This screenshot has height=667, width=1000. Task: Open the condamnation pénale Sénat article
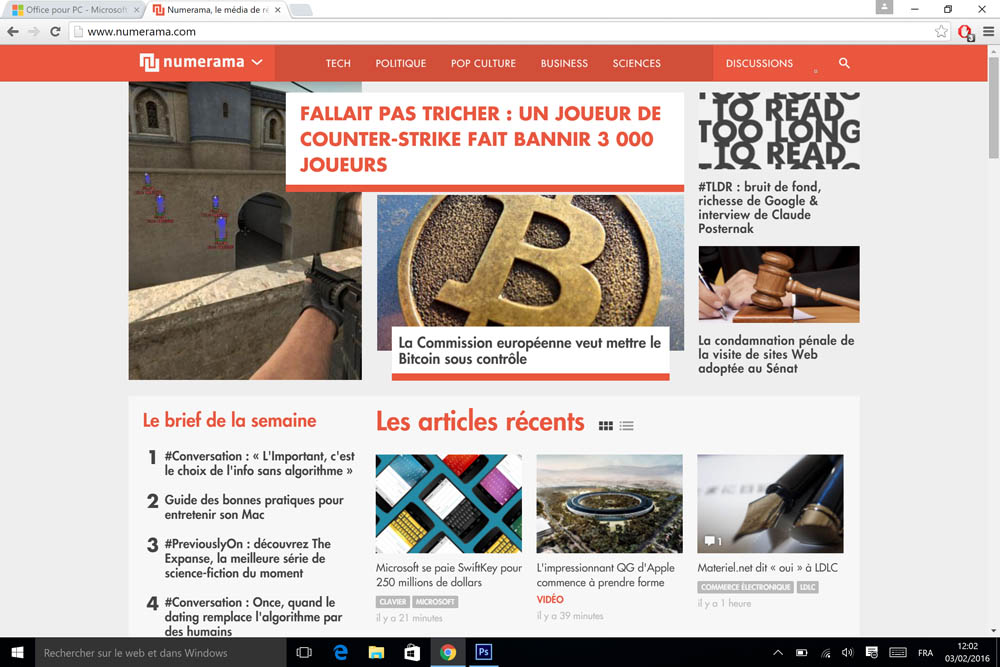click(776, 354)
